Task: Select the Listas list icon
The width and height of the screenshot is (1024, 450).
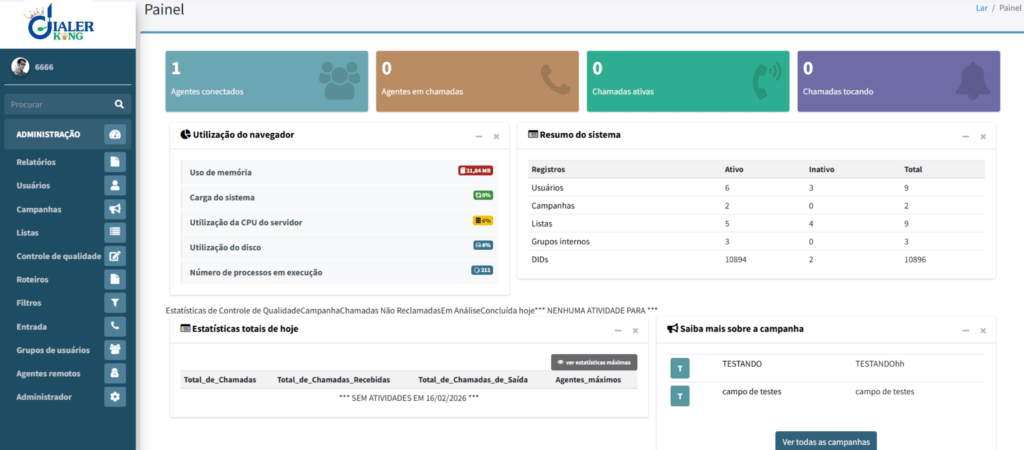Action: pos(115,232)
